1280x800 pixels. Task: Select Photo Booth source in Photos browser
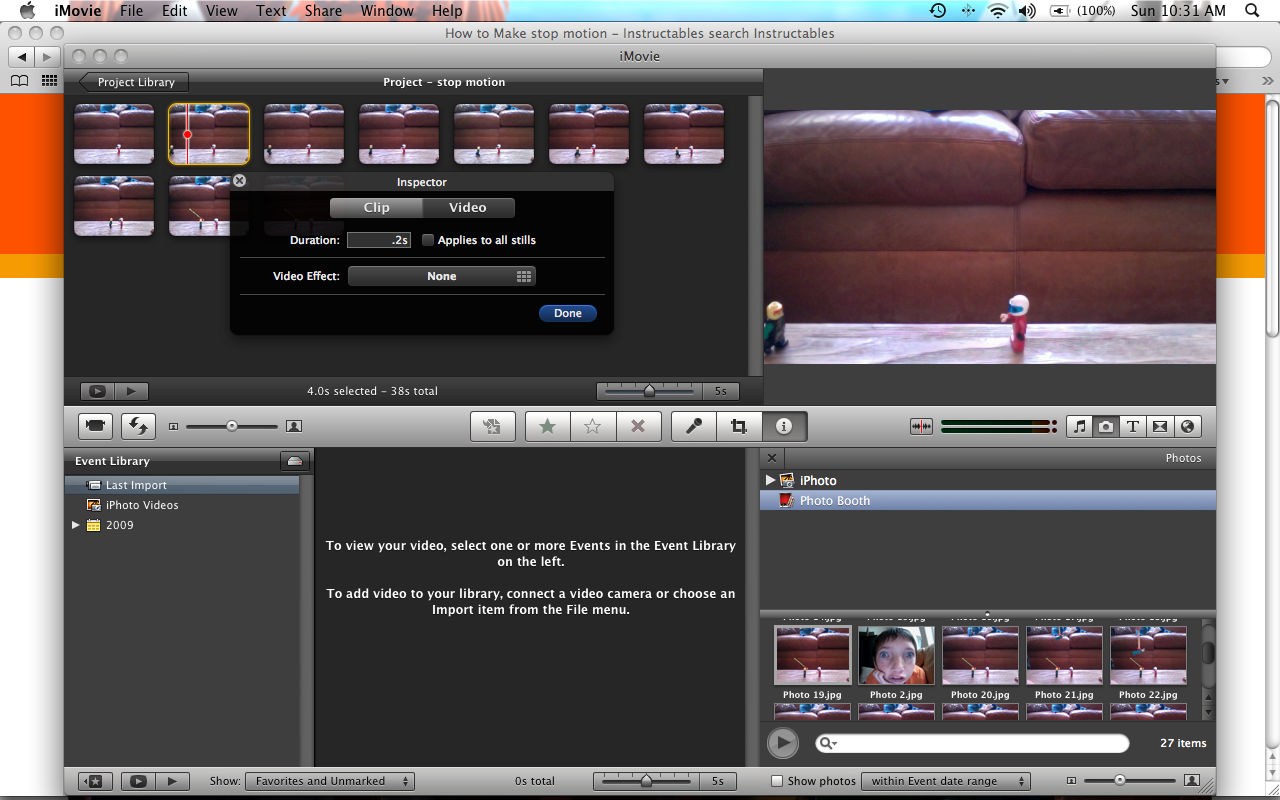(x=988, y=500)
